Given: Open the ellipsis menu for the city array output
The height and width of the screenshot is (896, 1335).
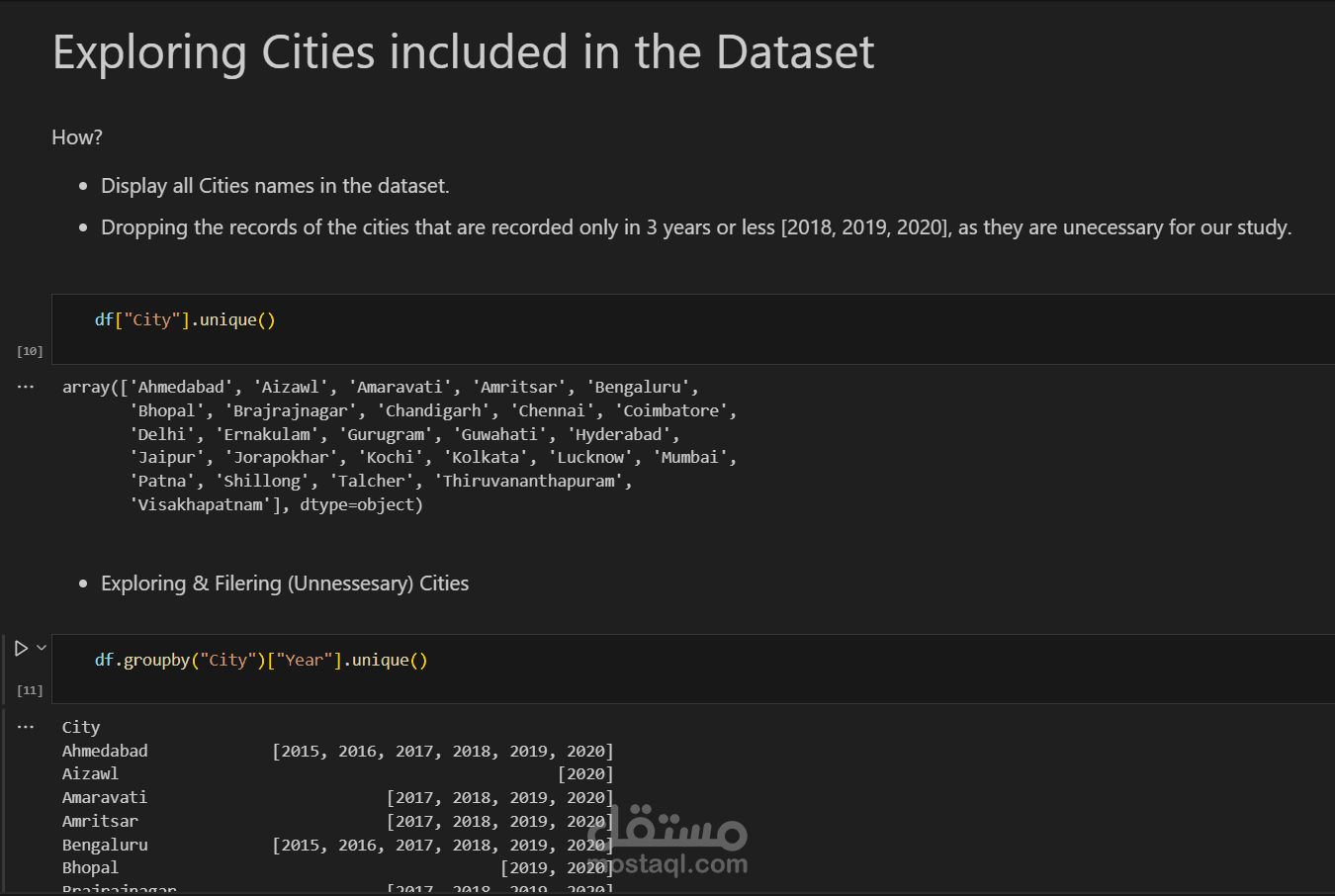Looking at the screenshot, I should [26, 387].
